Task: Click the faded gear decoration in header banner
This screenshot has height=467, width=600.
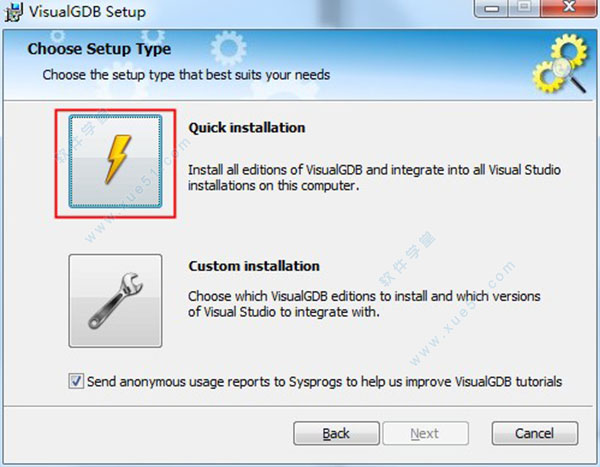Action: tap(229, 47)
